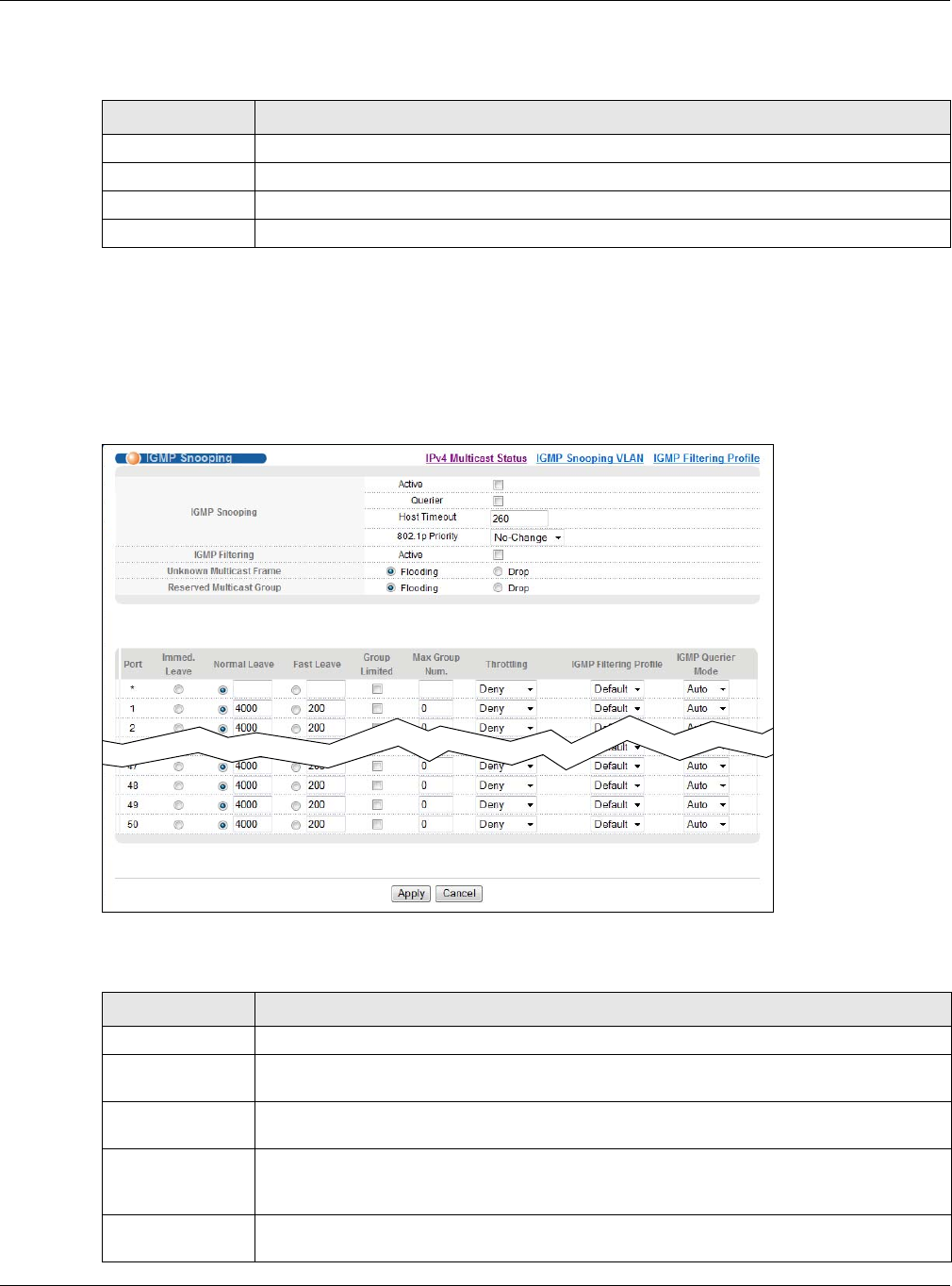Select Immed. Leave radio for port 48

(x=178, y=785)
